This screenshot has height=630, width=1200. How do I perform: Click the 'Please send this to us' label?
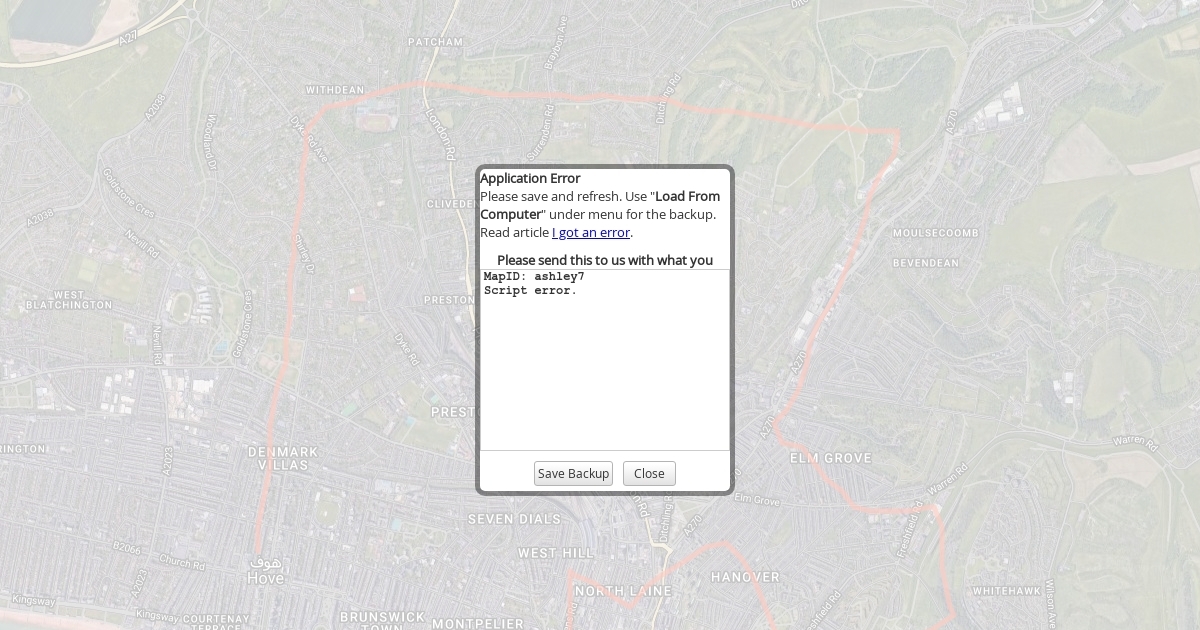click(605, 260)
